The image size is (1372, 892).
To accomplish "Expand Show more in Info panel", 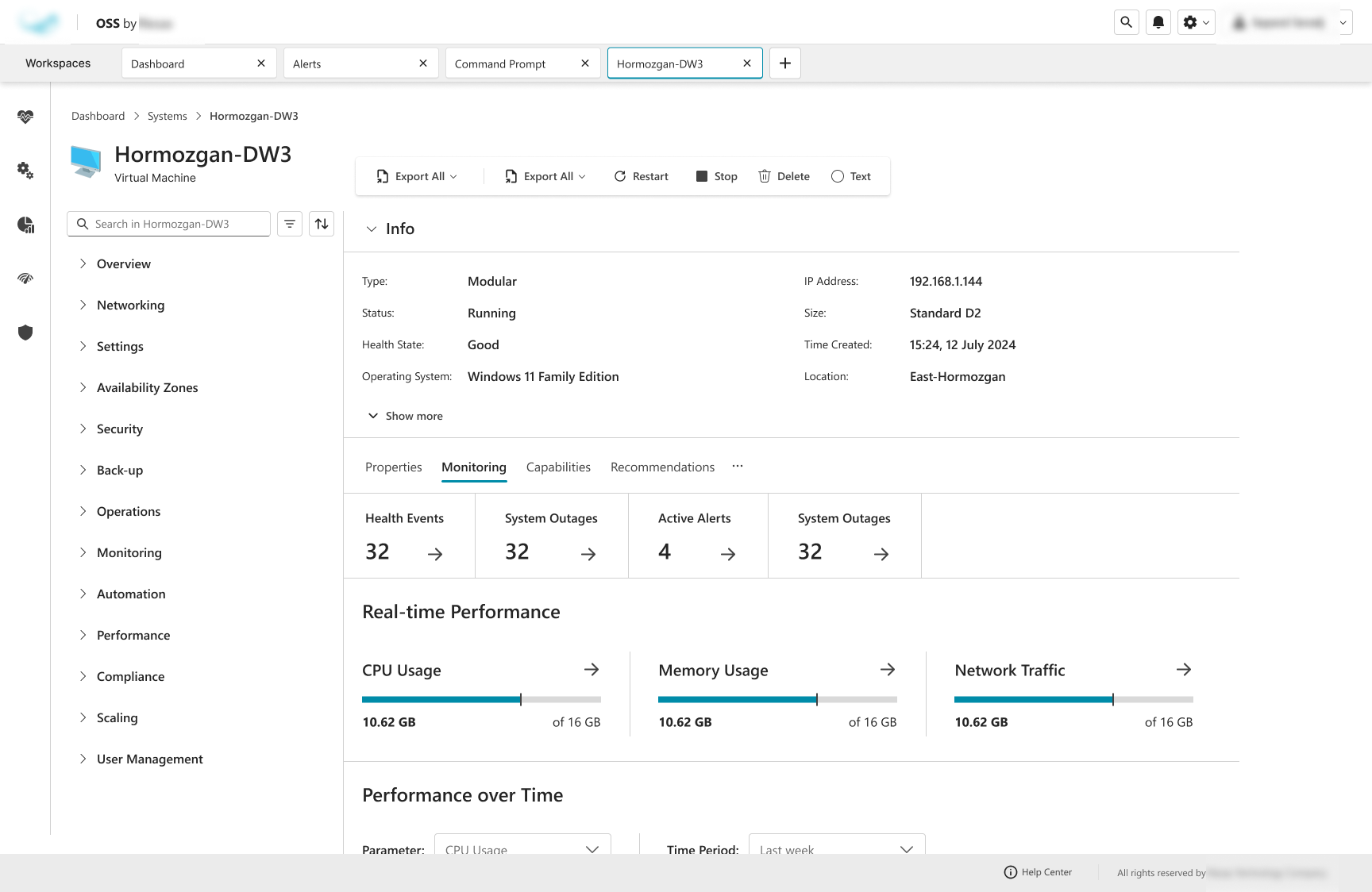I will [x=406, y=416].
